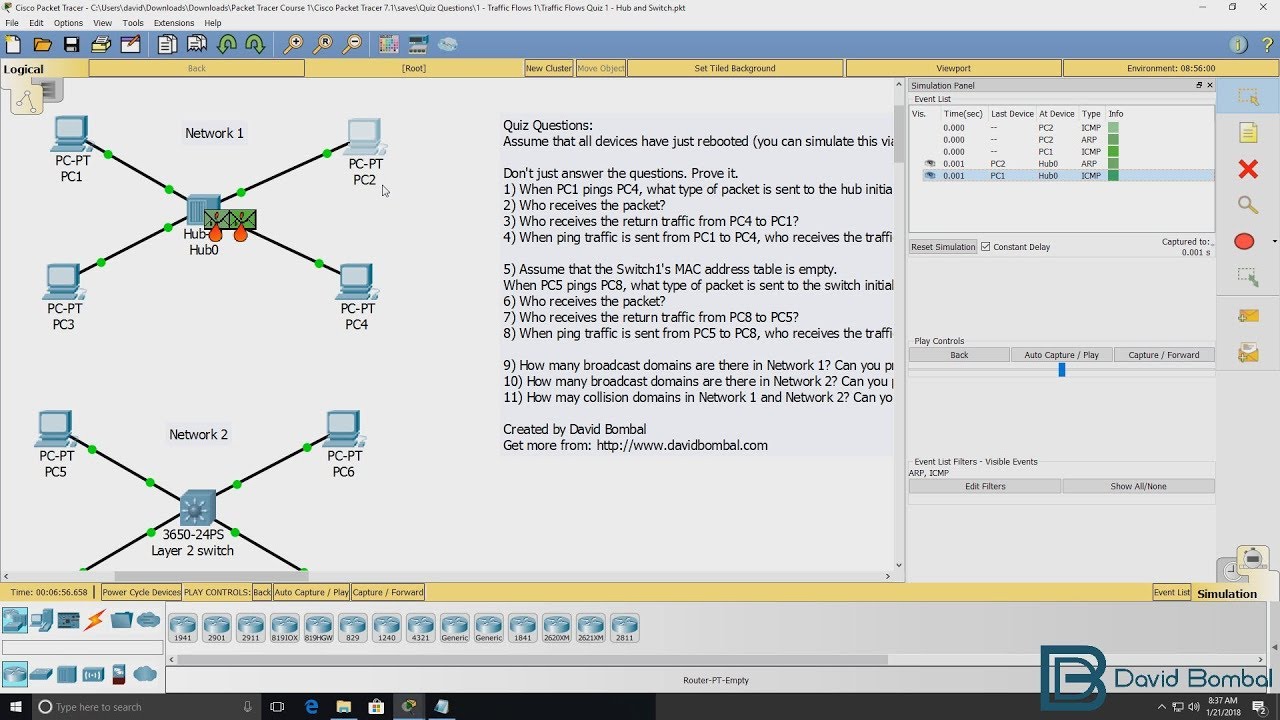Image resolution: width=1280 pixels, height=720 pixels.
Task: Click the Hub0 device on the canvas
Action: [202, 211]
